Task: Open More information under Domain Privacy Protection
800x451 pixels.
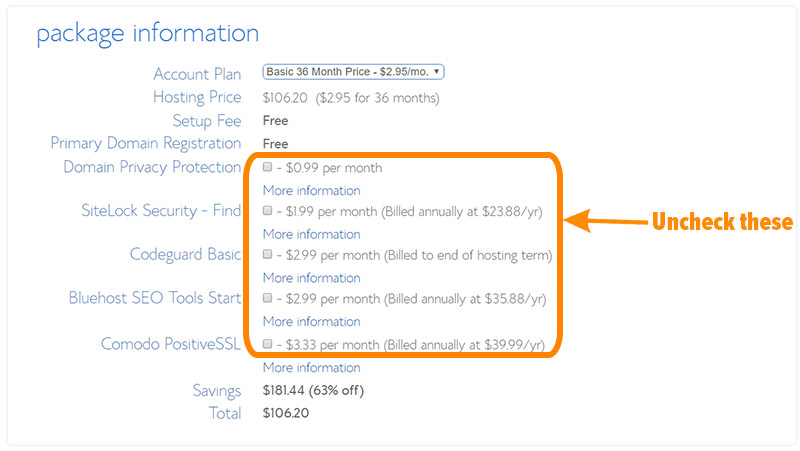Action: pos(311,190)
